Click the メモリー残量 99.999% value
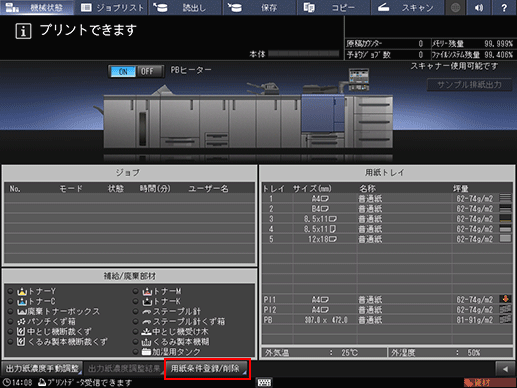Viewport: 517px width, 388px height. coord(499,44)
